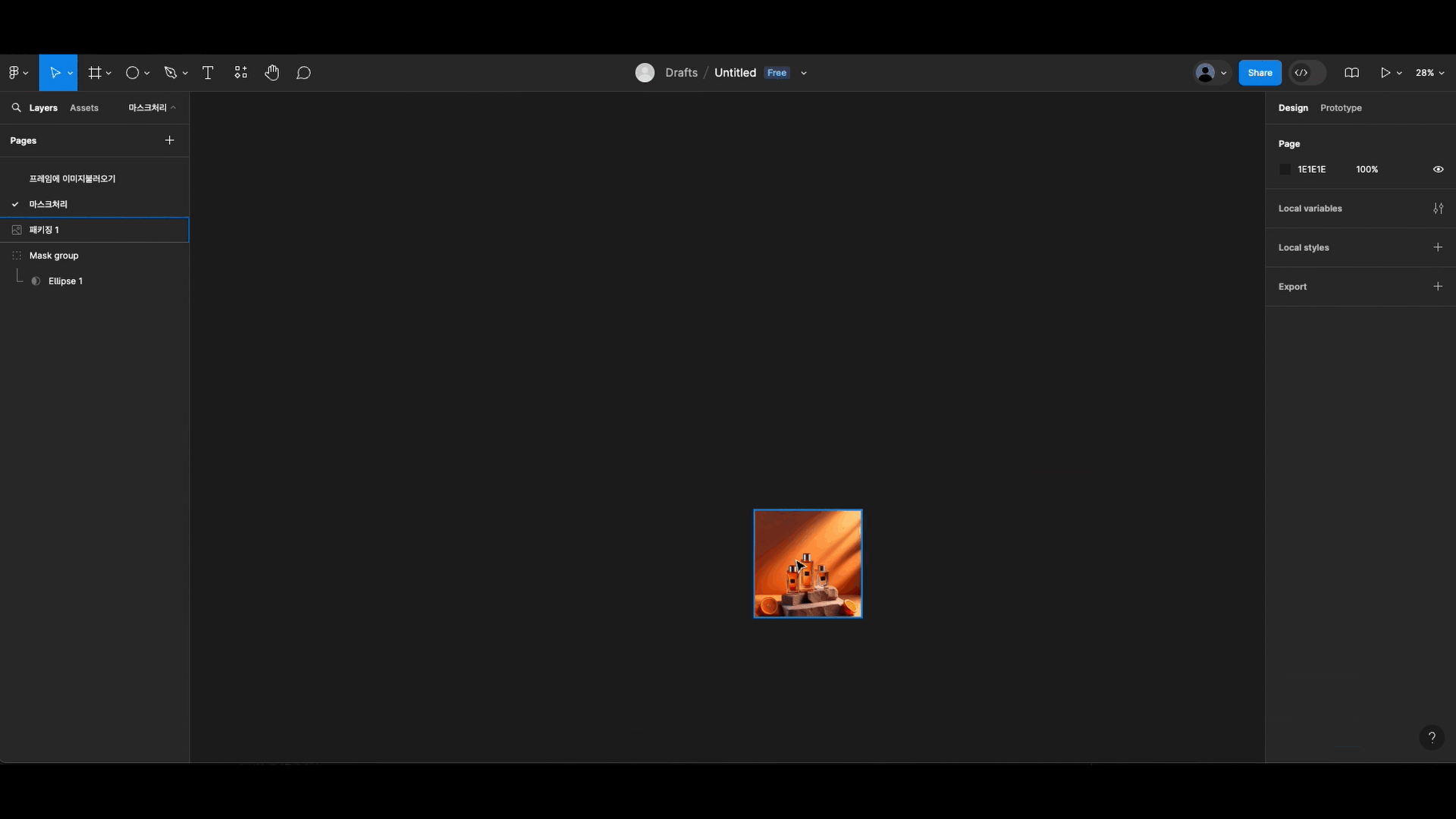Click the user account avatar
The image size is (1456, 819).
point(1205,73)
